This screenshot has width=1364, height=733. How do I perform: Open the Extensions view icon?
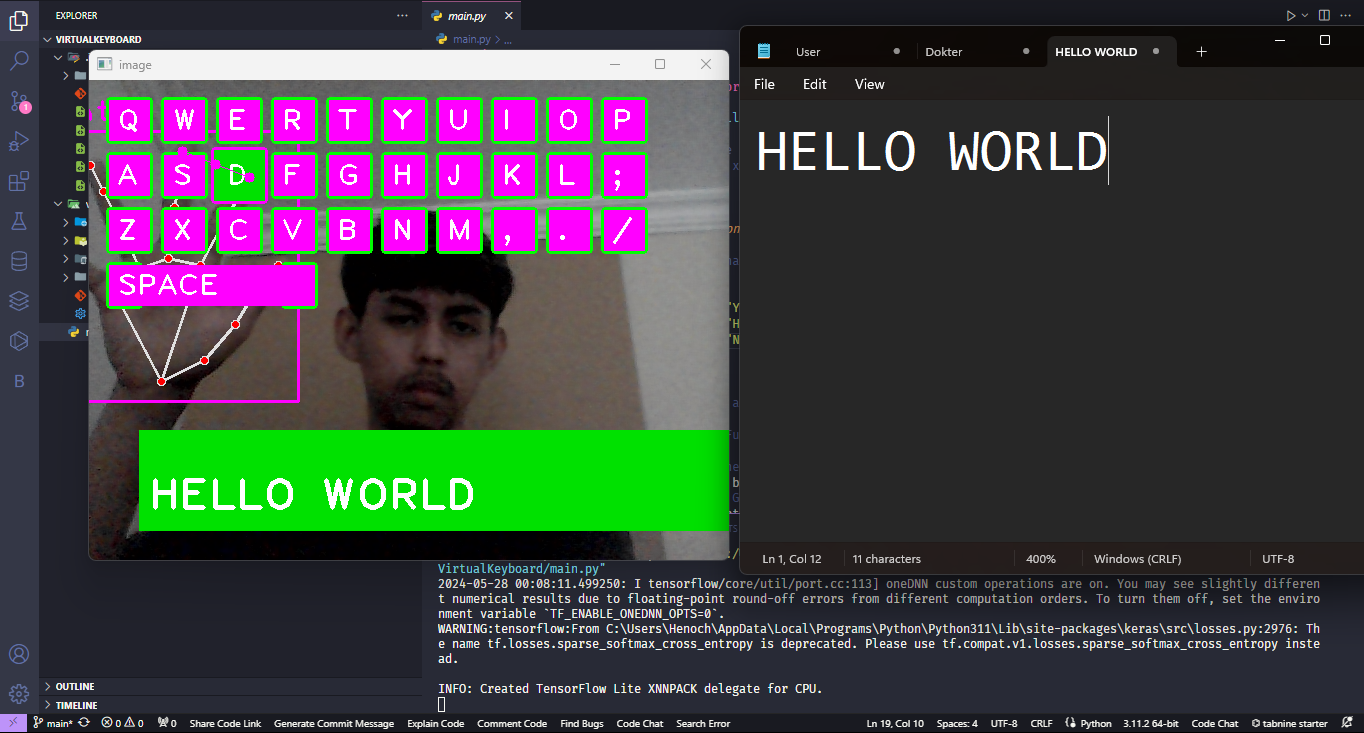19,181
